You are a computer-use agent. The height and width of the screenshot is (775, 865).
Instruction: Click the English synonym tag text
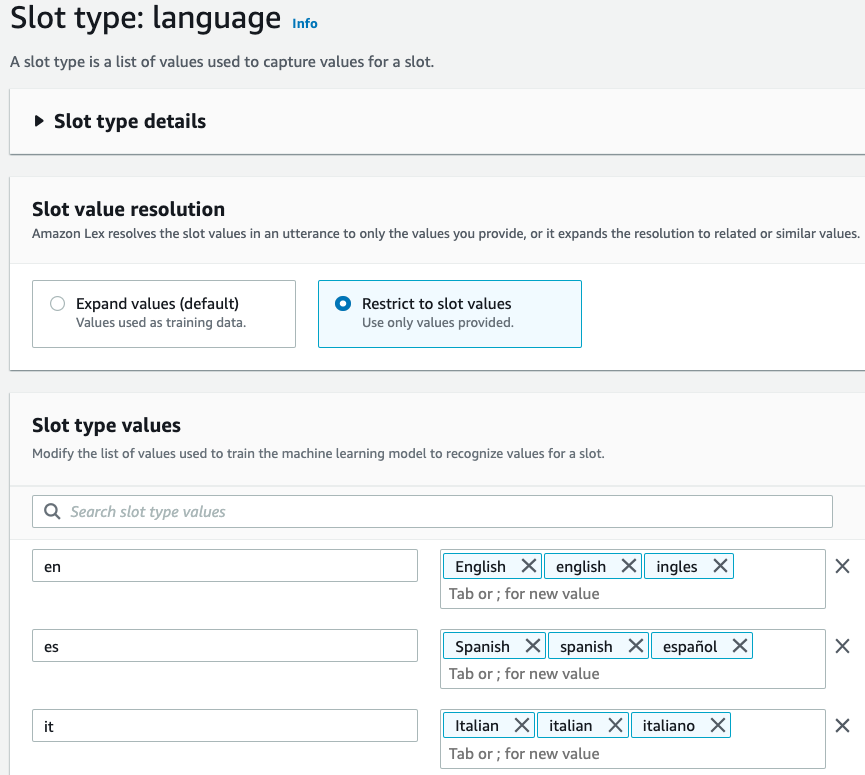[480, 566]
